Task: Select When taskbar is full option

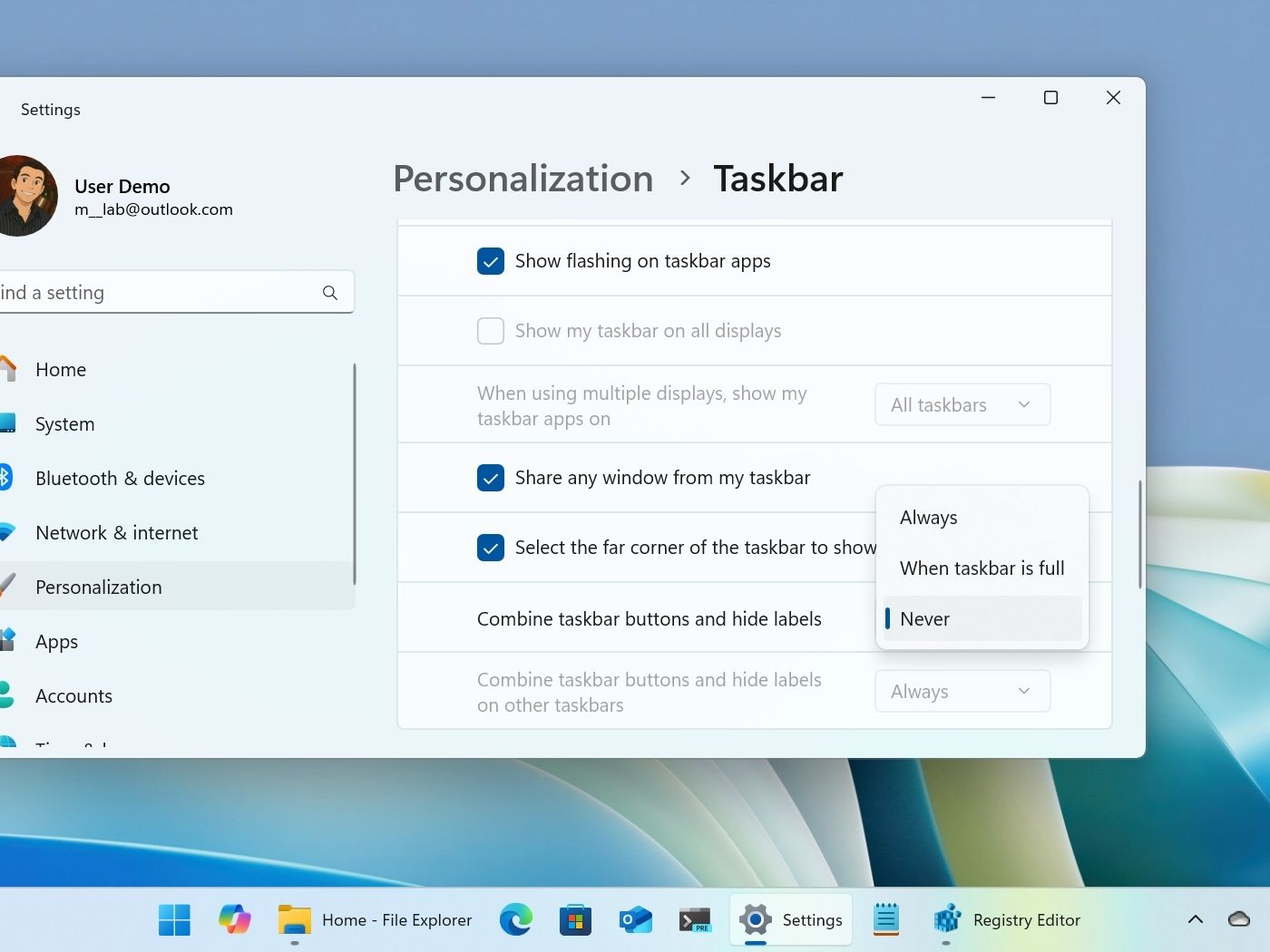Action: tap(982, 568)
